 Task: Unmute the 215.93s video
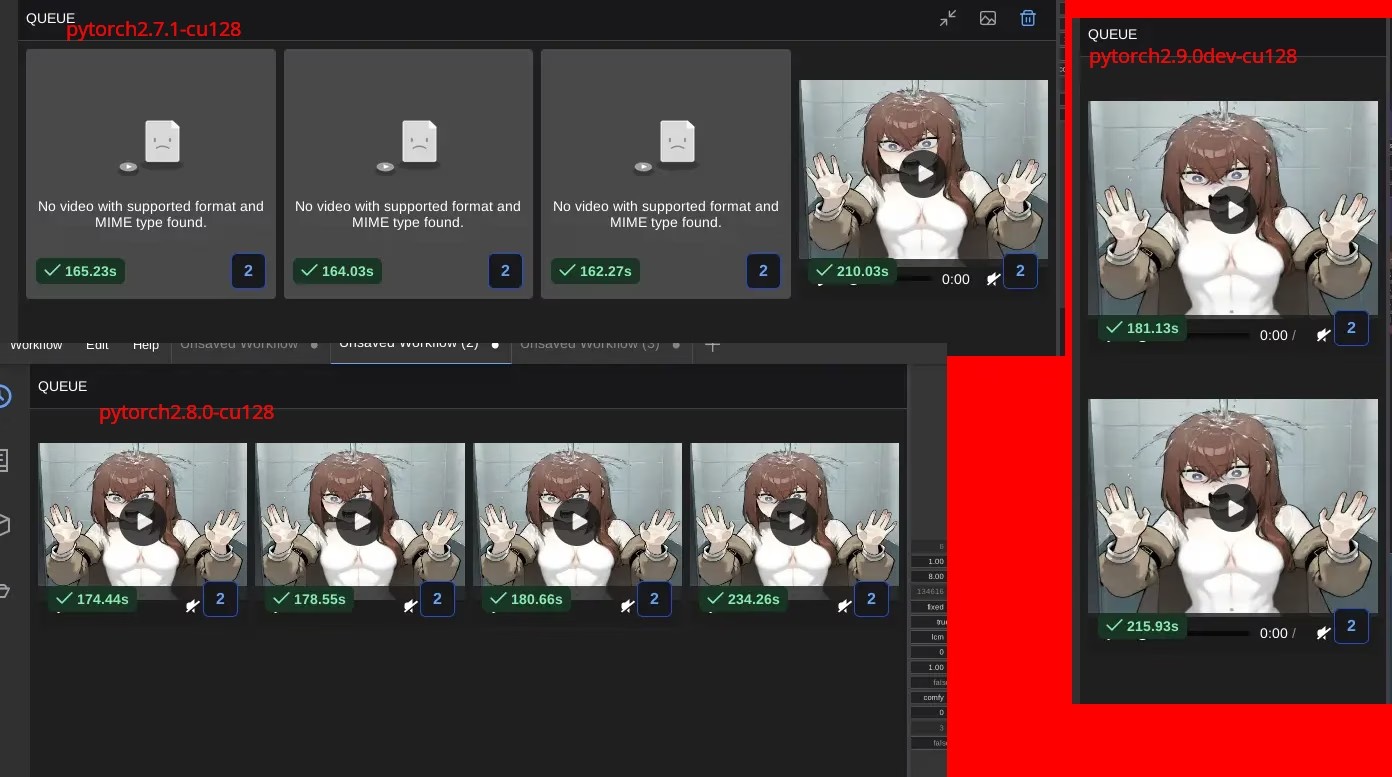click(x=1323, y=633)
